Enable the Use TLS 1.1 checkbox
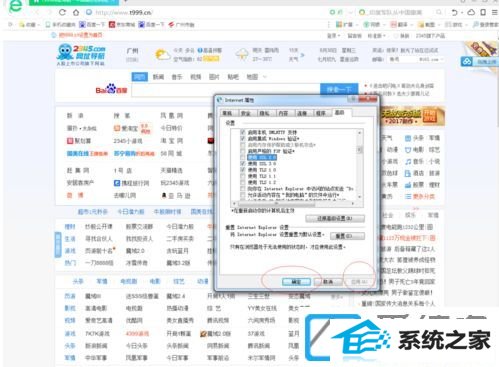This screenshot has width=499, height=367. (243, 176)
